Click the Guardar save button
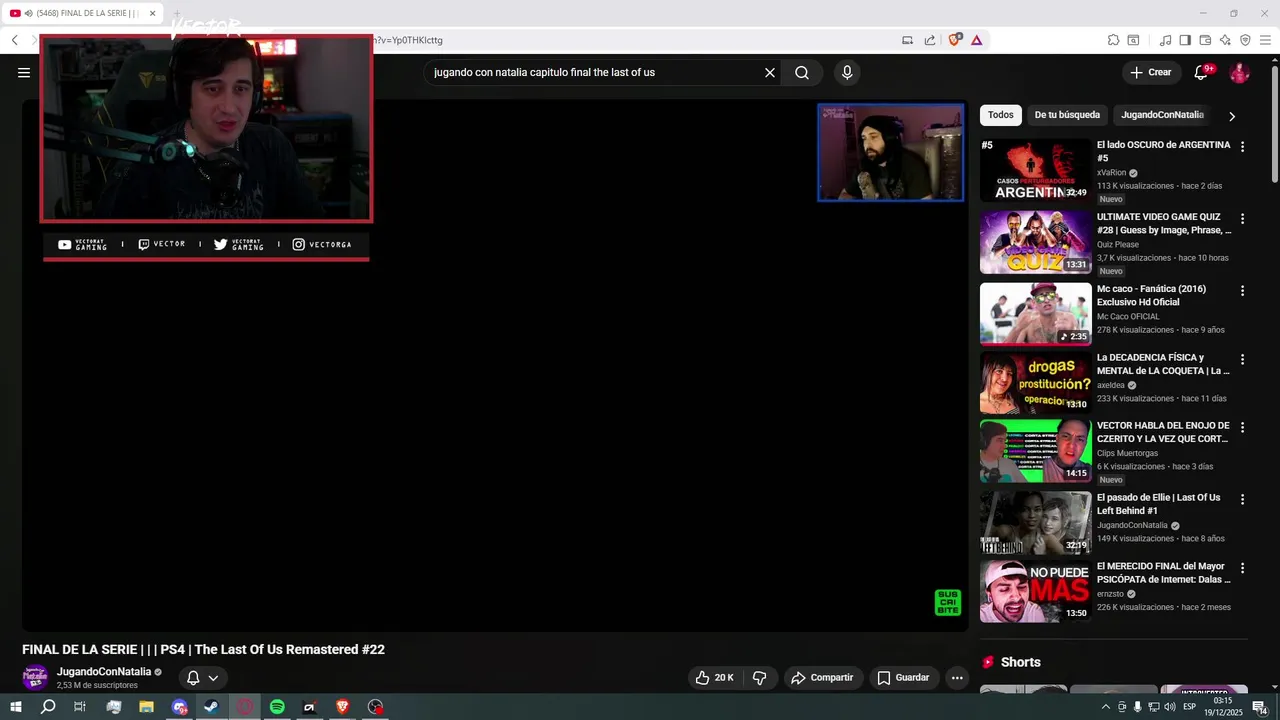1280x720 pixels. (x=903, y=678)
